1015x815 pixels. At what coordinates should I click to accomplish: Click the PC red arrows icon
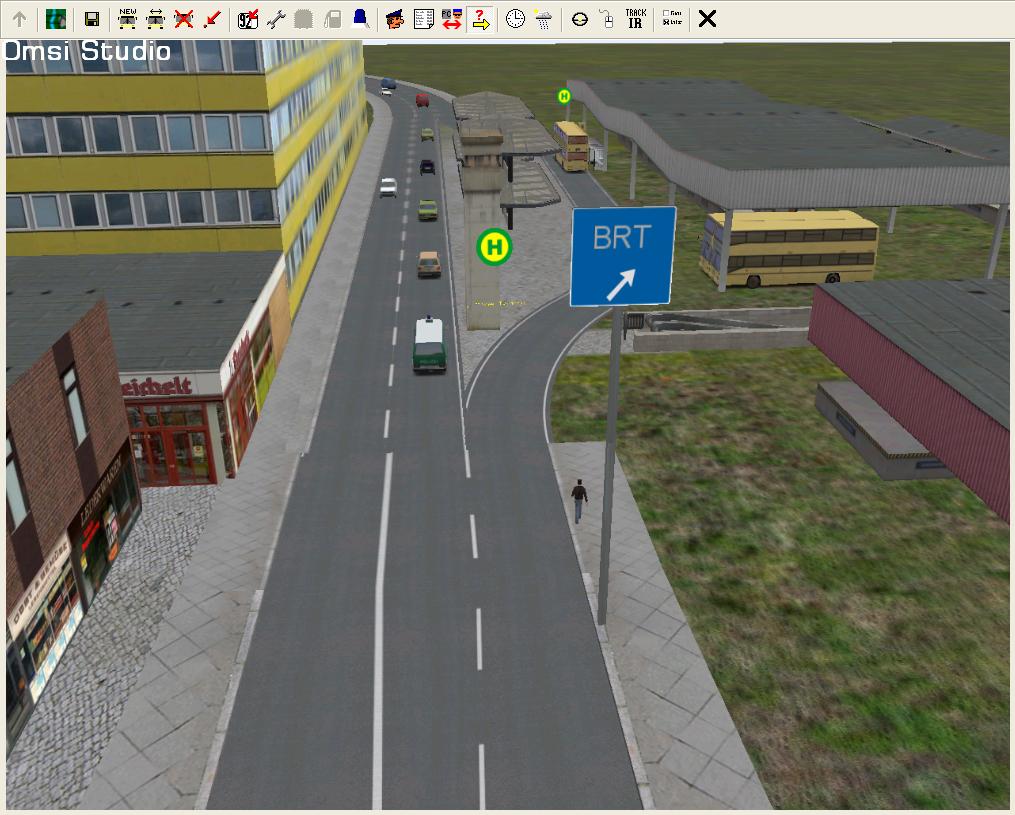pos(451,18)
